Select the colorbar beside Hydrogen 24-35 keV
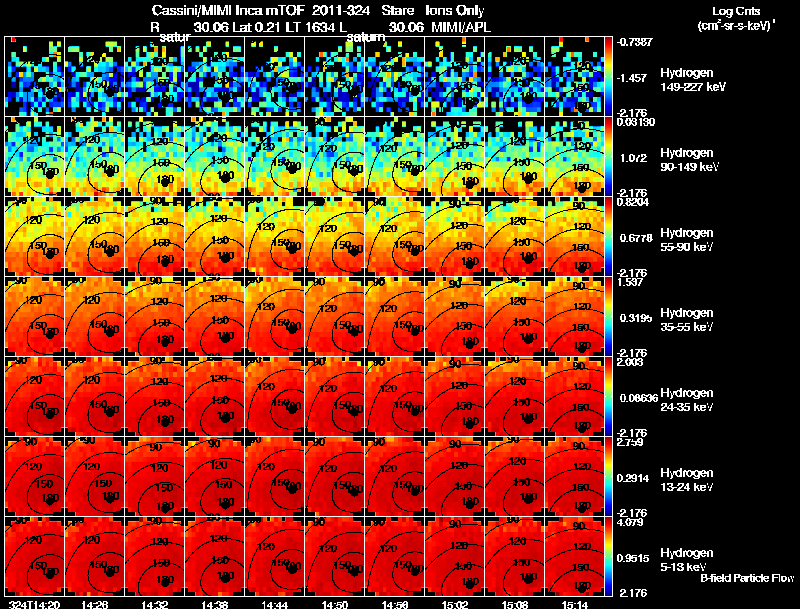 click(608, 397)
